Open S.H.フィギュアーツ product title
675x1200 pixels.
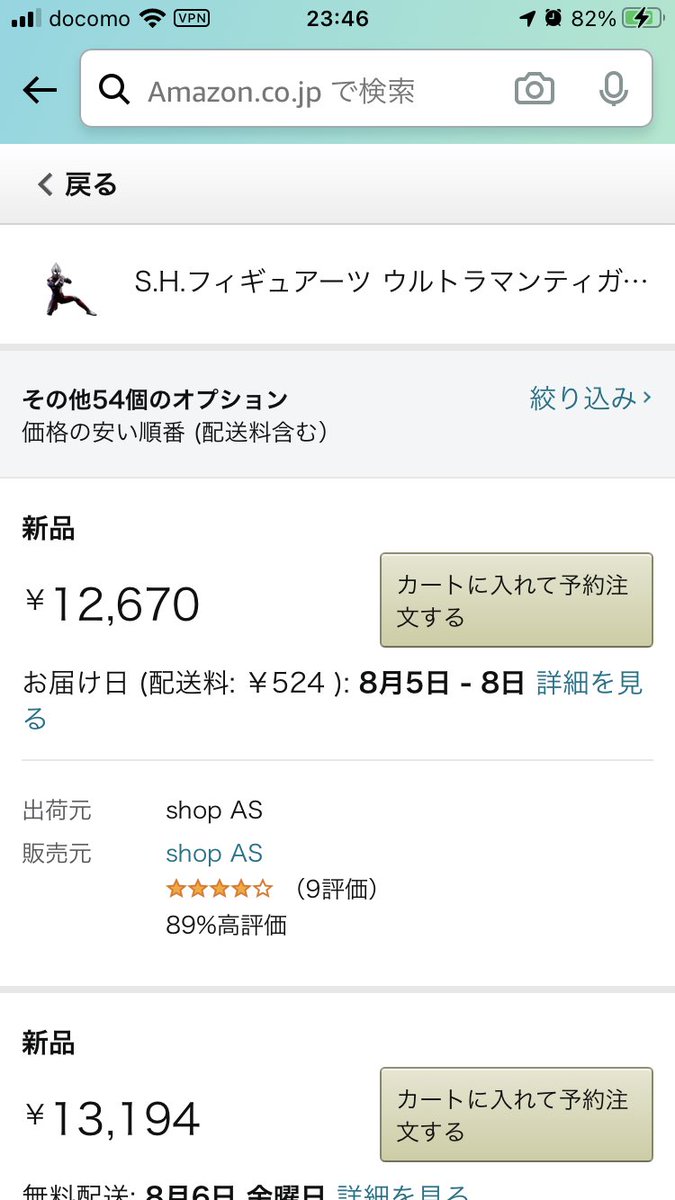pyautogui.click(x=391, y=283)
